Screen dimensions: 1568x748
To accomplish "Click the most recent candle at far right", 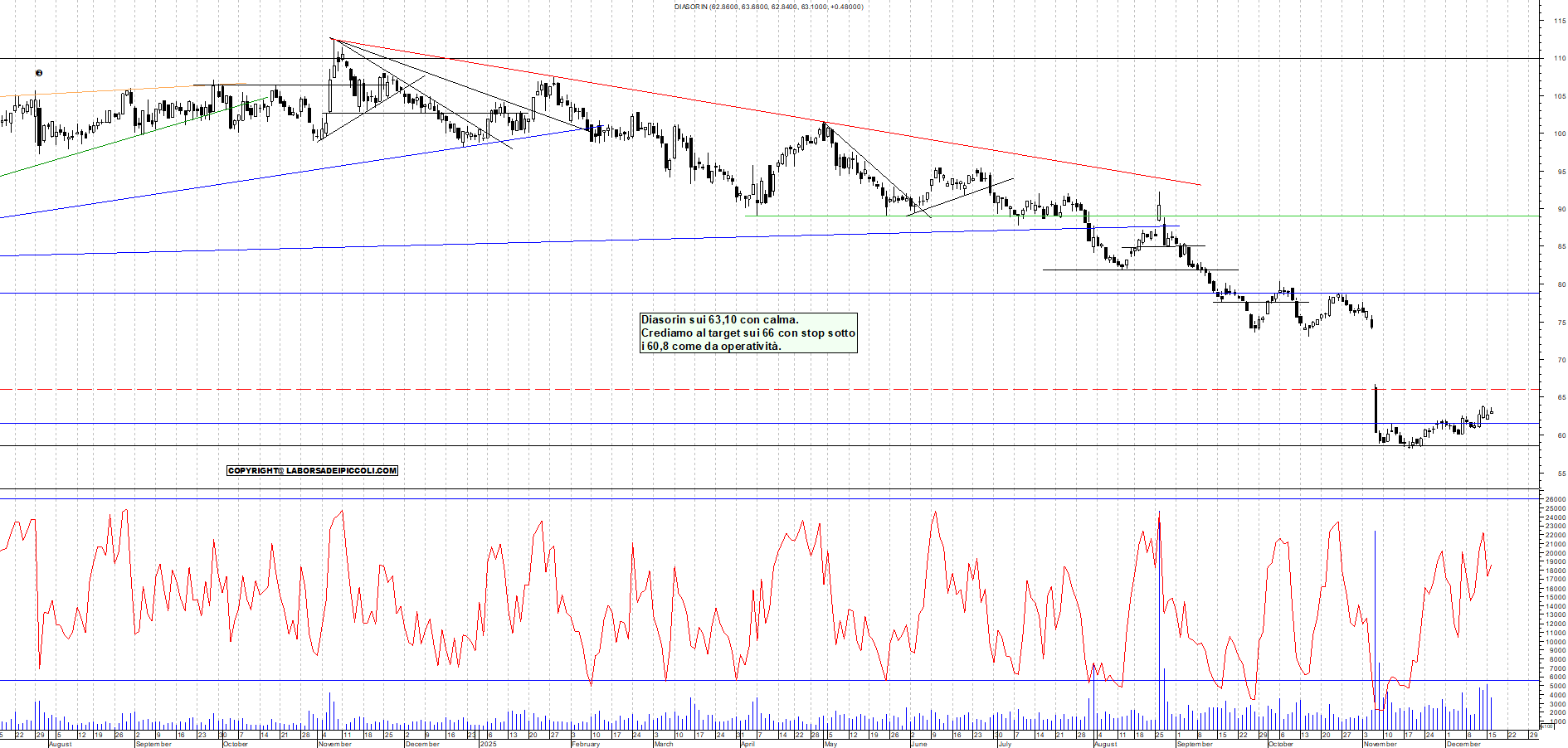I will 1492,411.
